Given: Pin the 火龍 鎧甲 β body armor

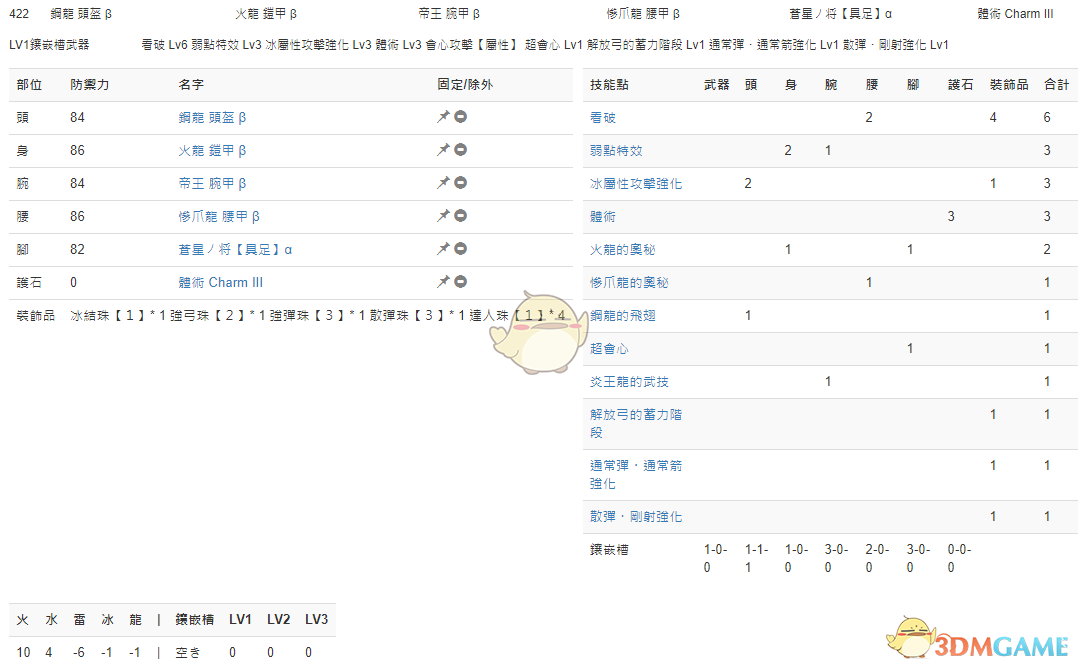Looking at the screenshot, I should click(443, 150).
